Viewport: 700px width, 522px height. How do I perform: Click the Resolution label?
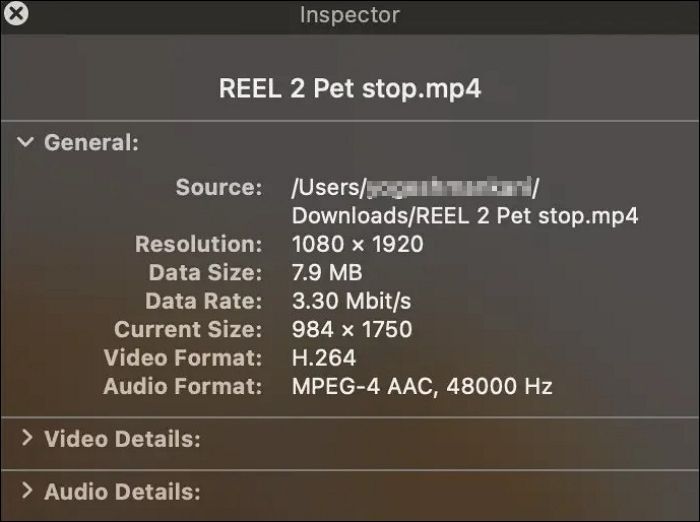point(199,244)
